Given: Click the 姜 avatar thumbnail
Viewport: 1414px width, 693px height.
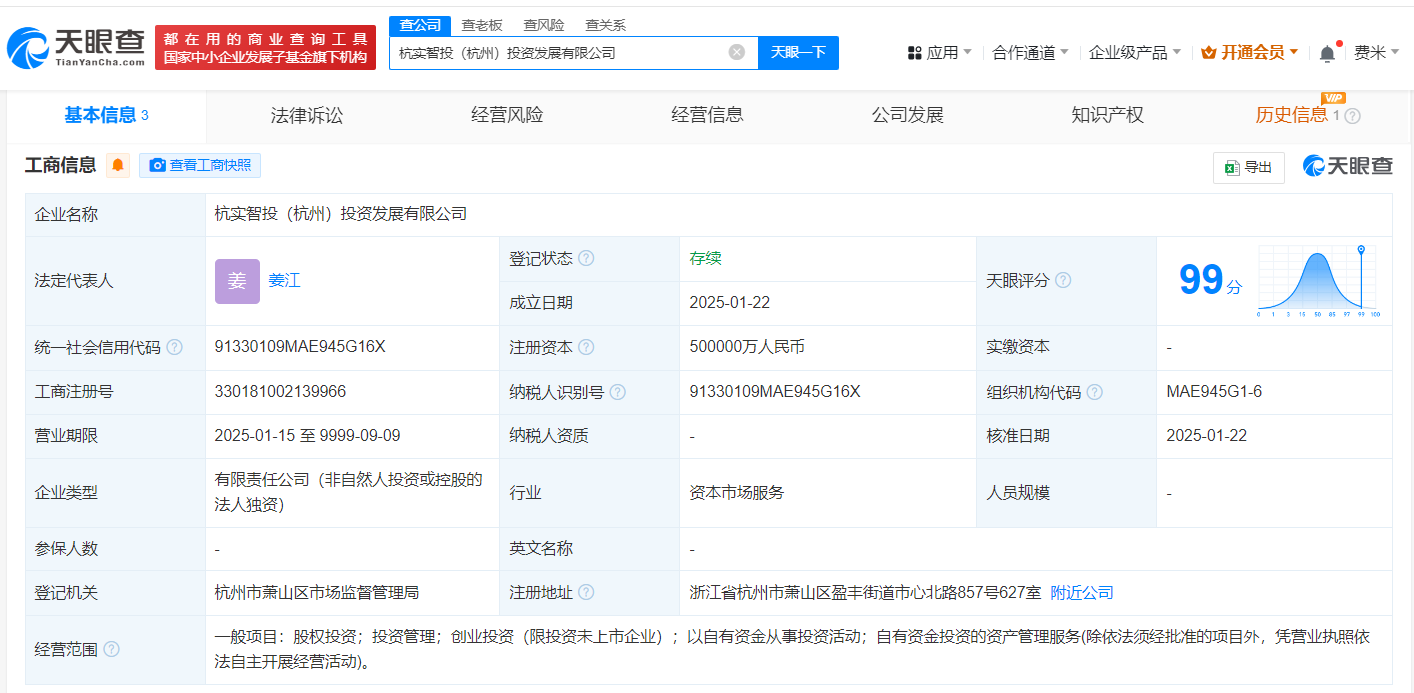Looking at the screenshot, I should 237,281.
